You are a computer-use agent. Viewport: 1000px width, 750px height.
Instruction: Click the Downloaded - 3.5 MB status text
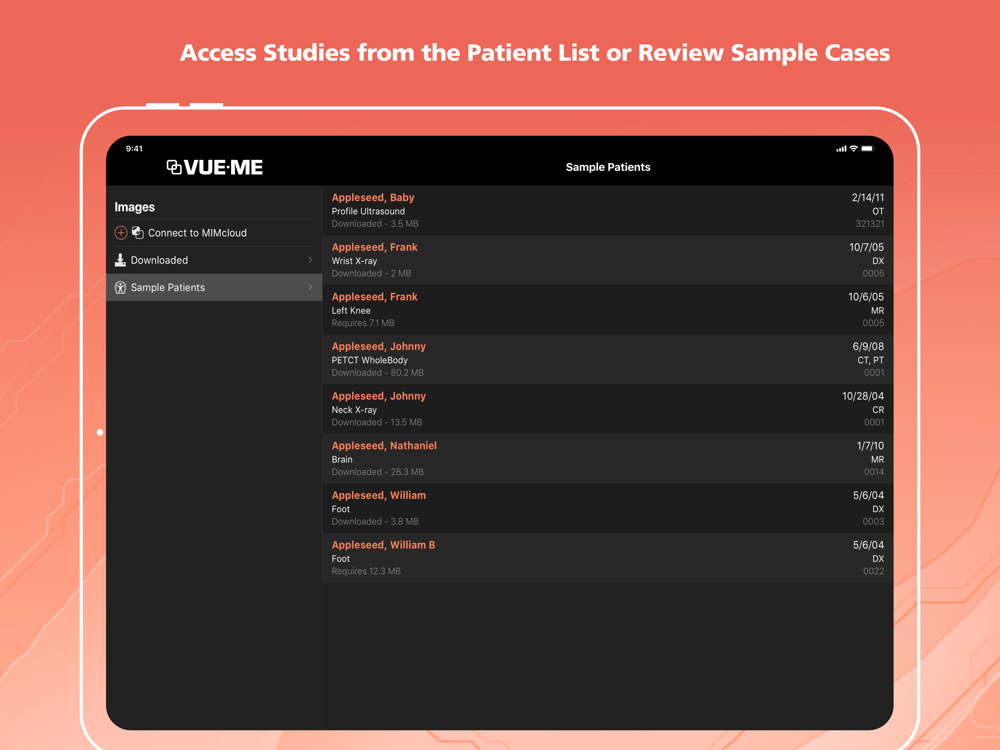[375, 224]
